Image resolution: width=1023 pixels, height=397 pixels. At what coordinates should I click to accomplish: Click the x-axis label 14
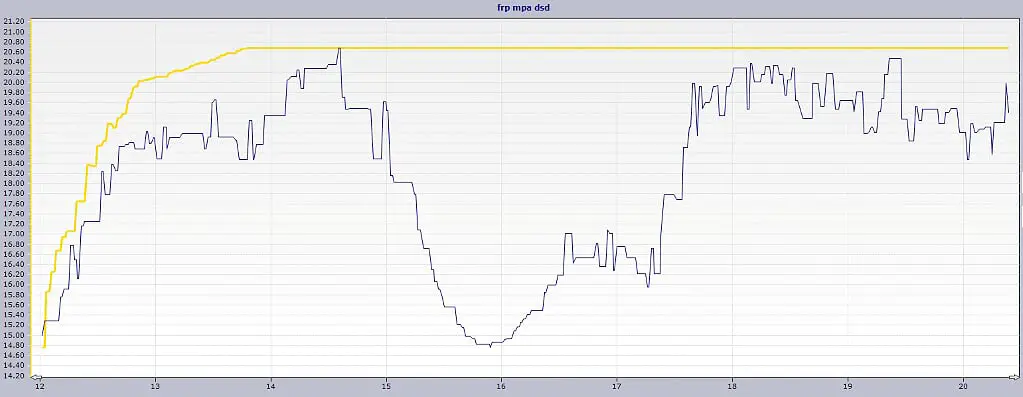(271, 387)
